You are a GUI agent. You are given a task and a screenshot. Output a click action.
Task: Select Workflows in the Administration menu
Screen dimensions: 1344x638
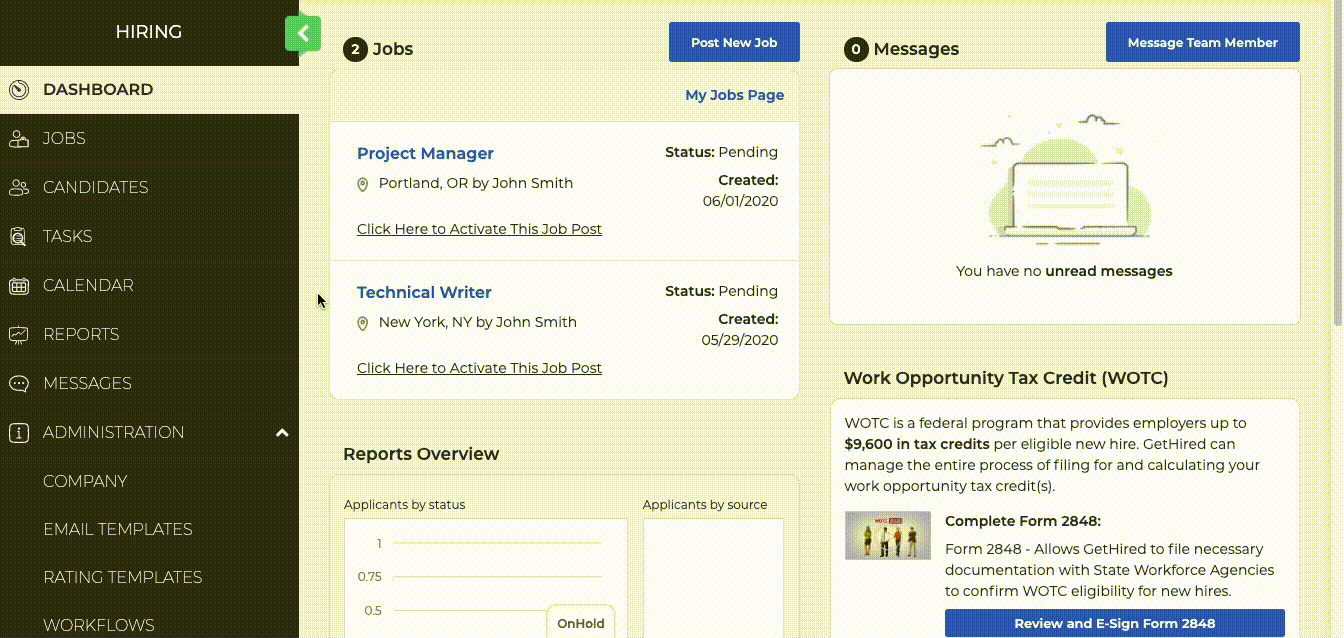click(x=98, y=624)
